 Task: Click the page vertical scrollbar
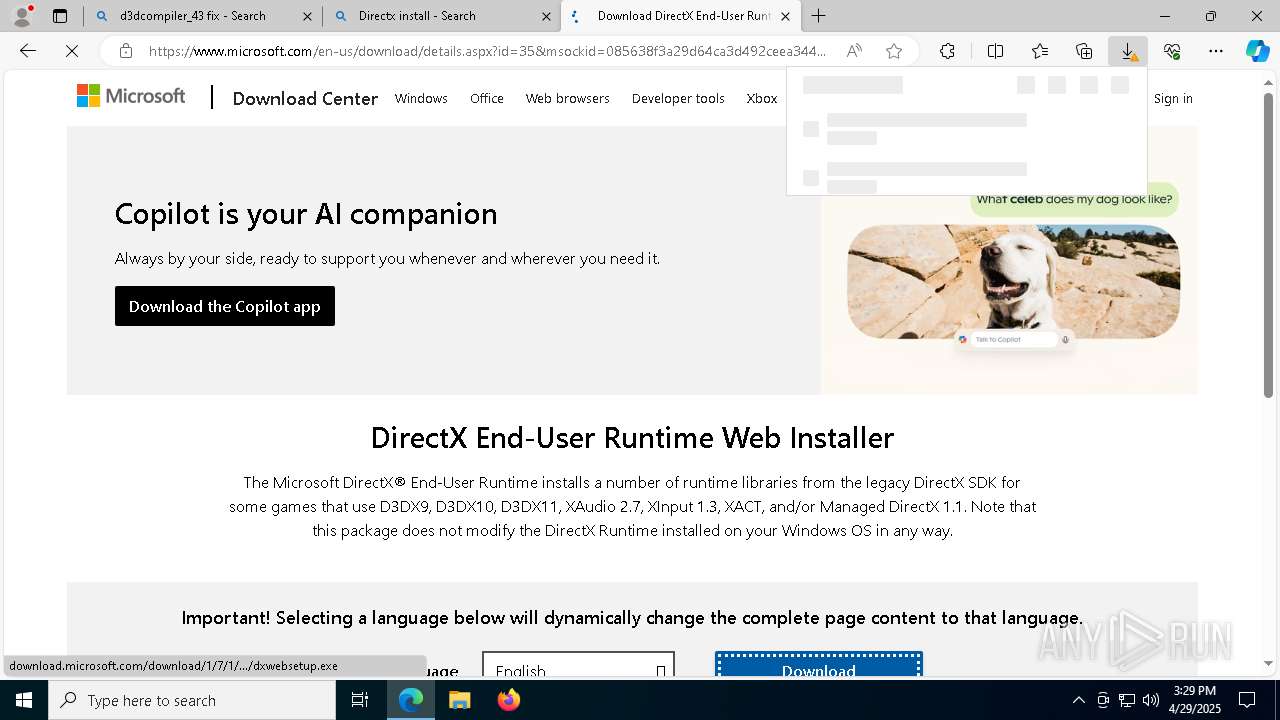[1268, 245]
